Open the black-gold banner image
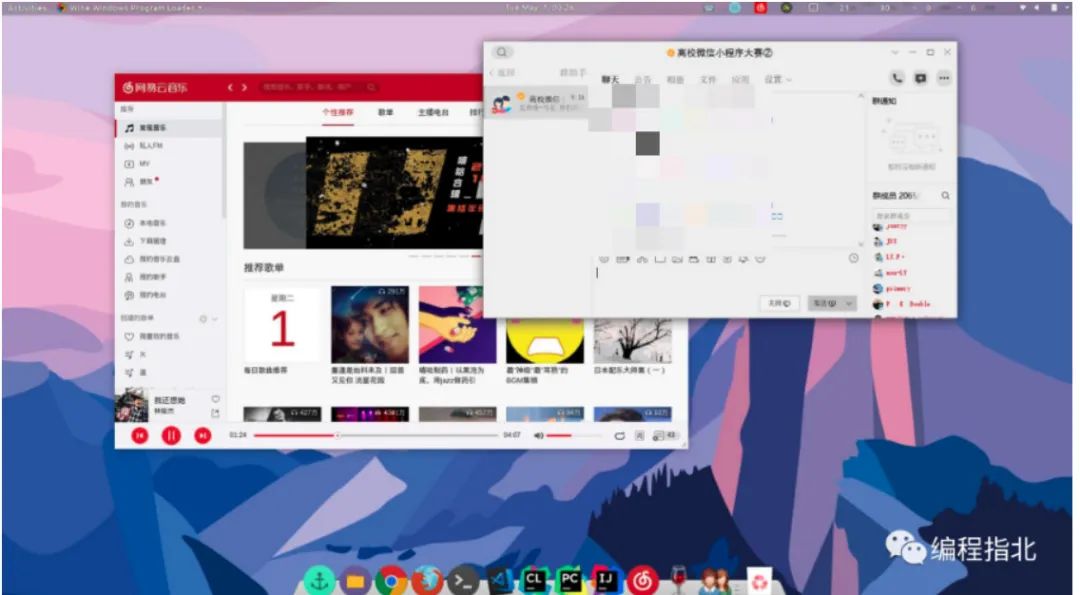 coord(394,193)
